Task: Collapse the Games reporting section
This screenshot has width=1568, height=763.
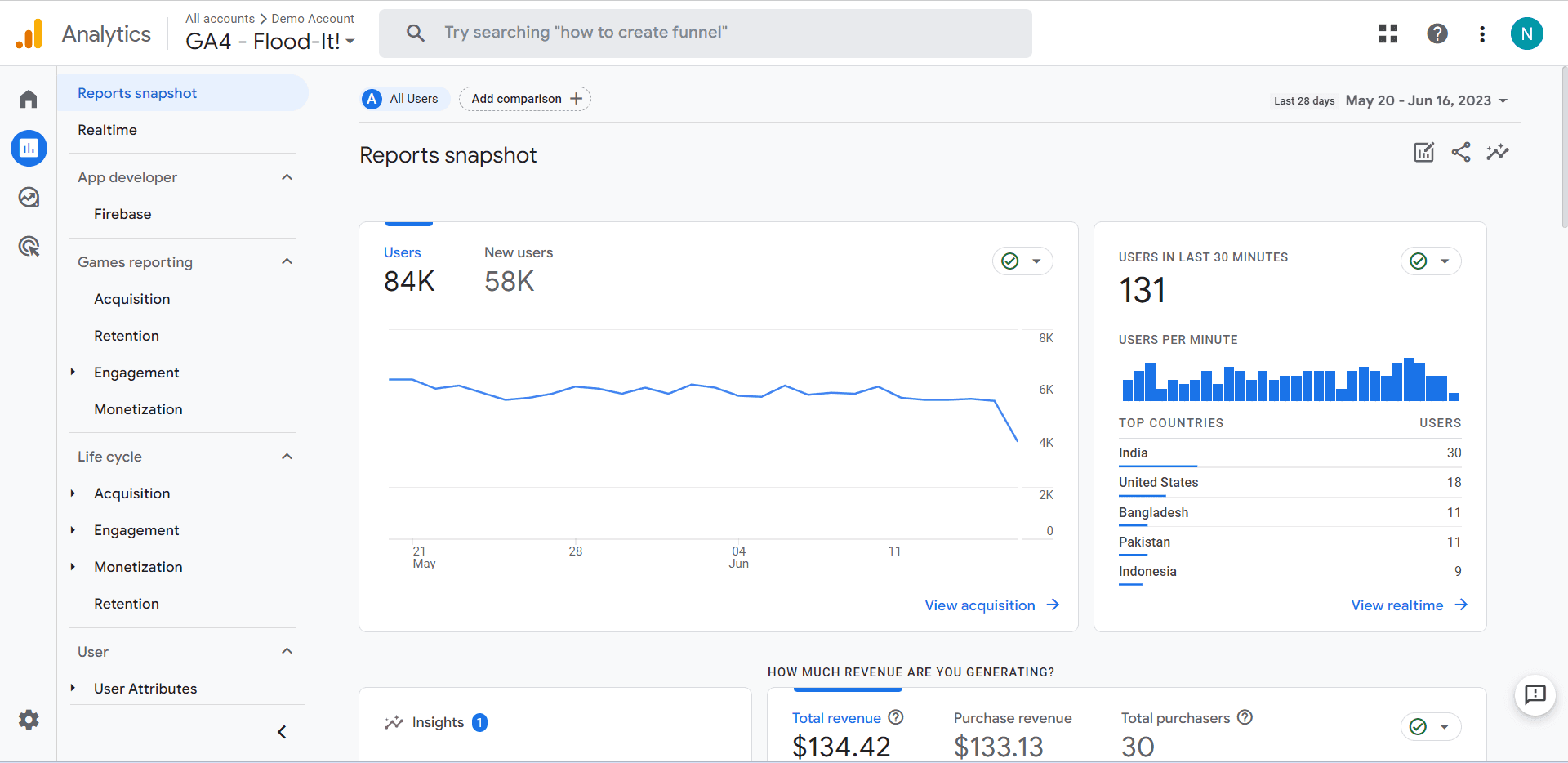Action: click(287, 261)
